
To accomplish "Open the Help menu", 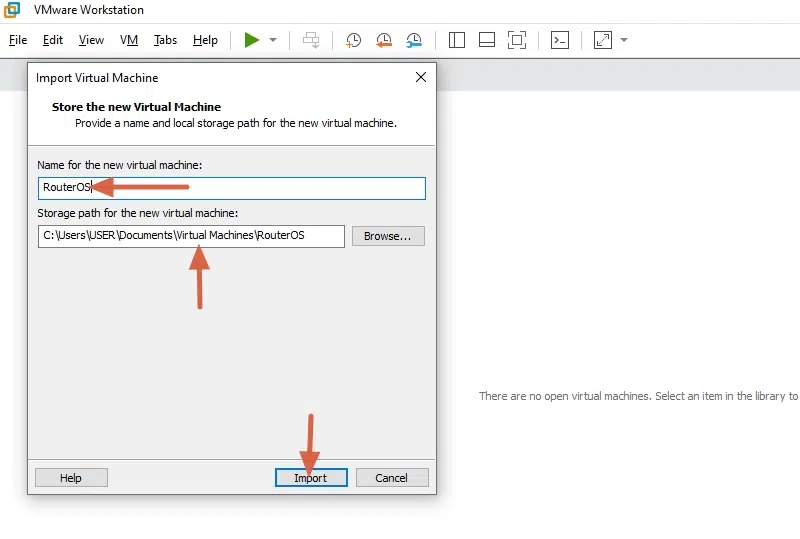I will [x=205, y=40].
